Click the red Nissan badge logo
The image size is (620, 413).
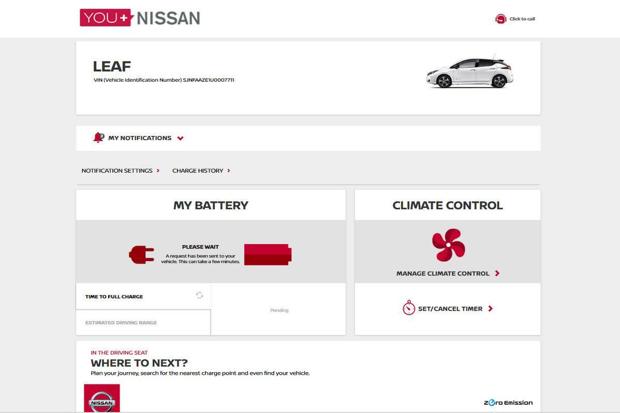coord(102,398)
